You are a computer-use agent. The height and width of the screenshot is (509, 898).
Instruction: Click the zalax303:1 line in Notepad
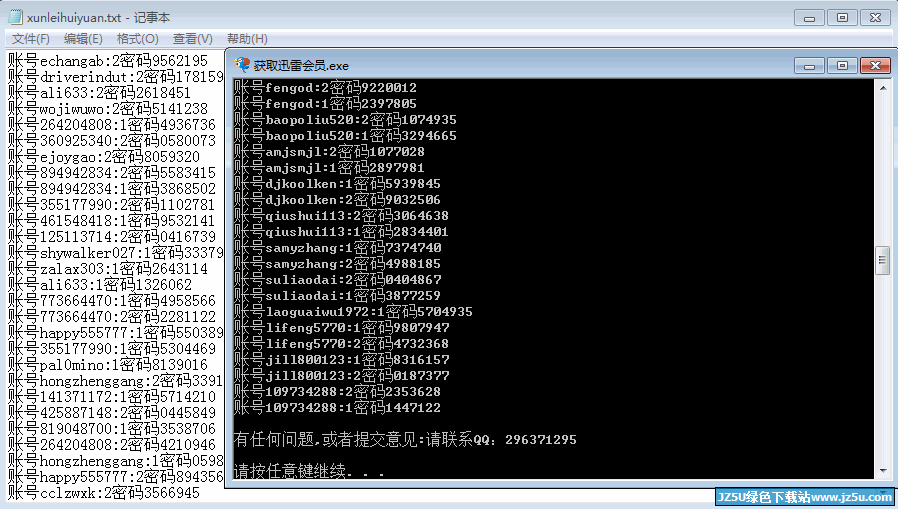click(108, 269)
